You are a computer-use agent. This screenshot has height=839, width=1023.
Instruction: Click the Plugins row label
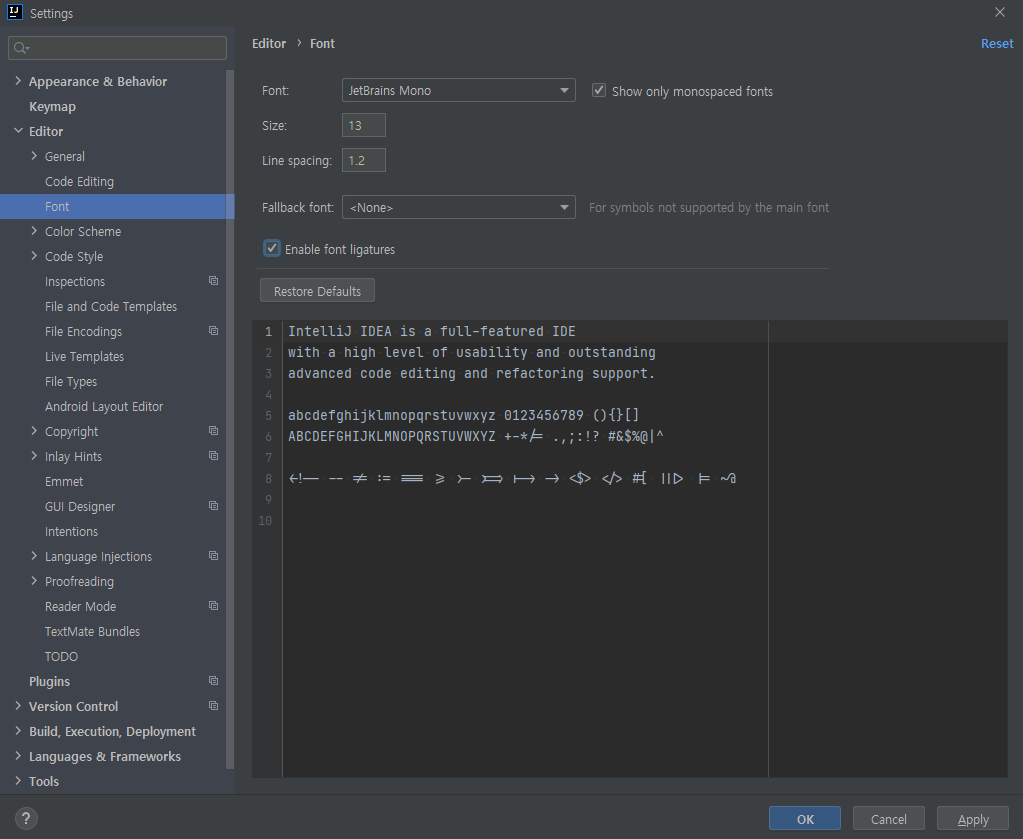pyautogui.click(x=49, y=681)
